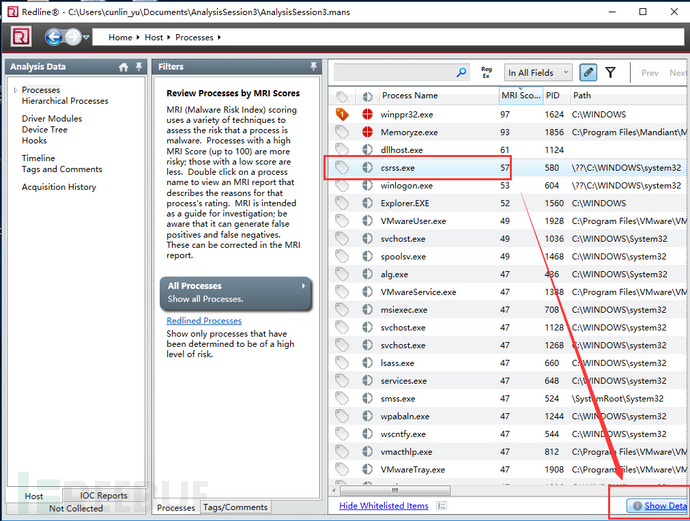Pin the Filters panel
Screen dimensions: 690x521
(x=314, y=67)
